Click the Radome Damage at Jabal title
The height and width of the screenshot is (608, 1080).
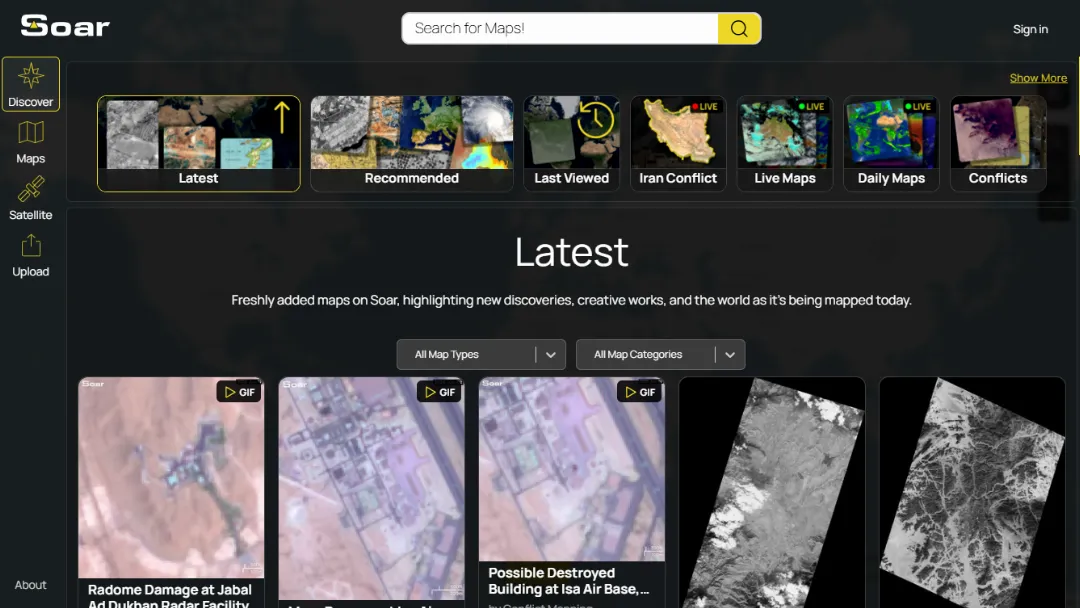pos(169,596)
